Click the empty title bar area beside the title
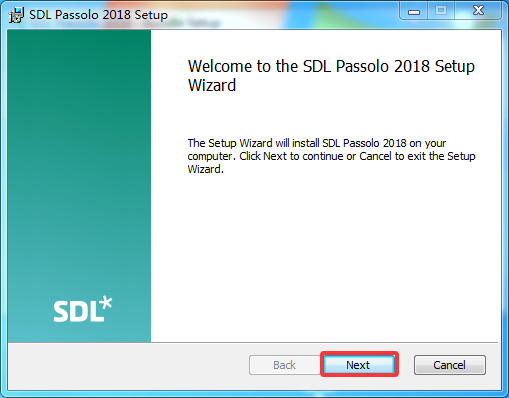Image resolution: width=509 pixels, height=398 pixels. pyautogui.click(x=283, y=15)
